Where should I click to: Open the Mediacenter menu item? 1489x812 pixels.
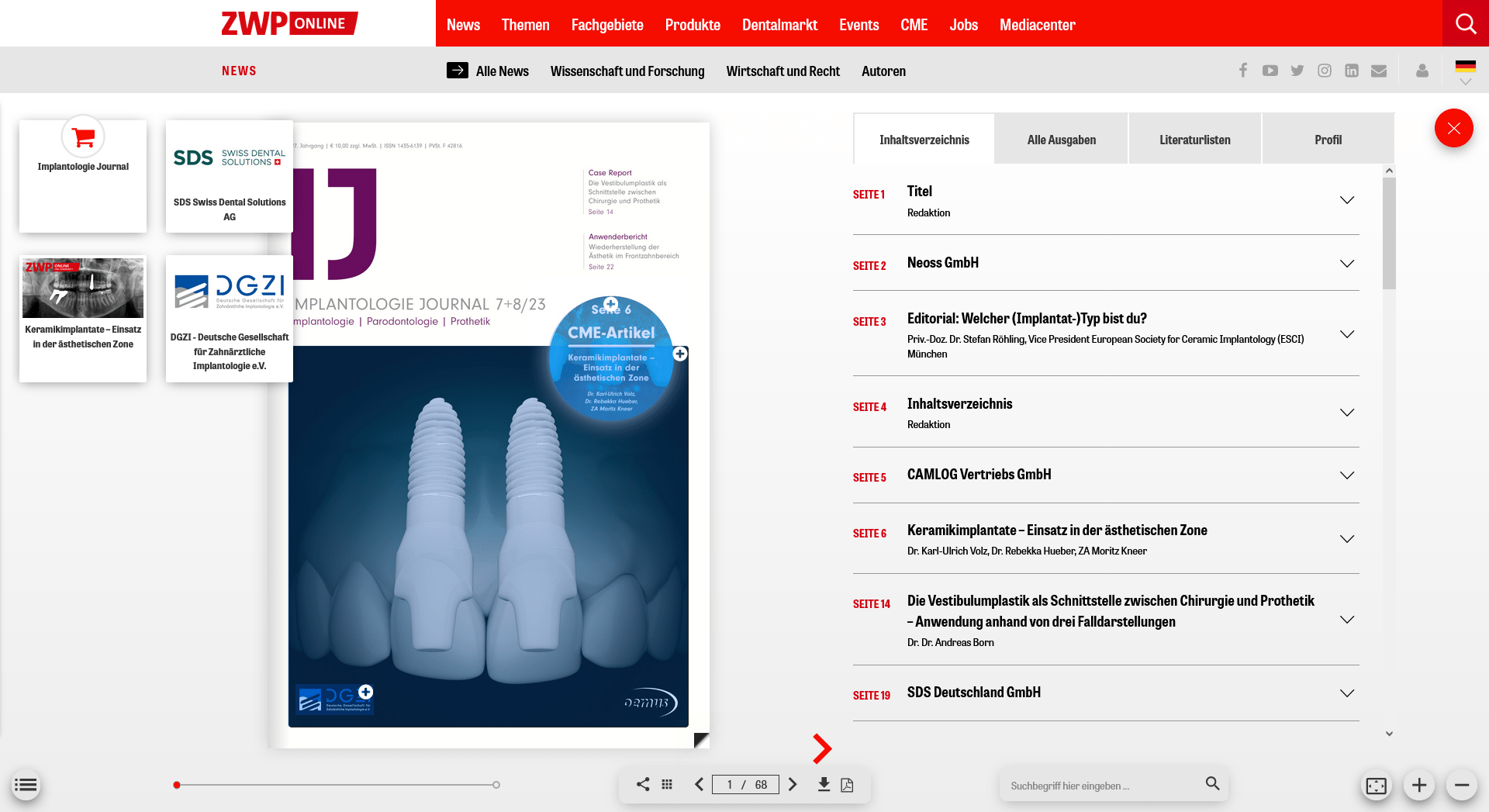coord(1037,25)
